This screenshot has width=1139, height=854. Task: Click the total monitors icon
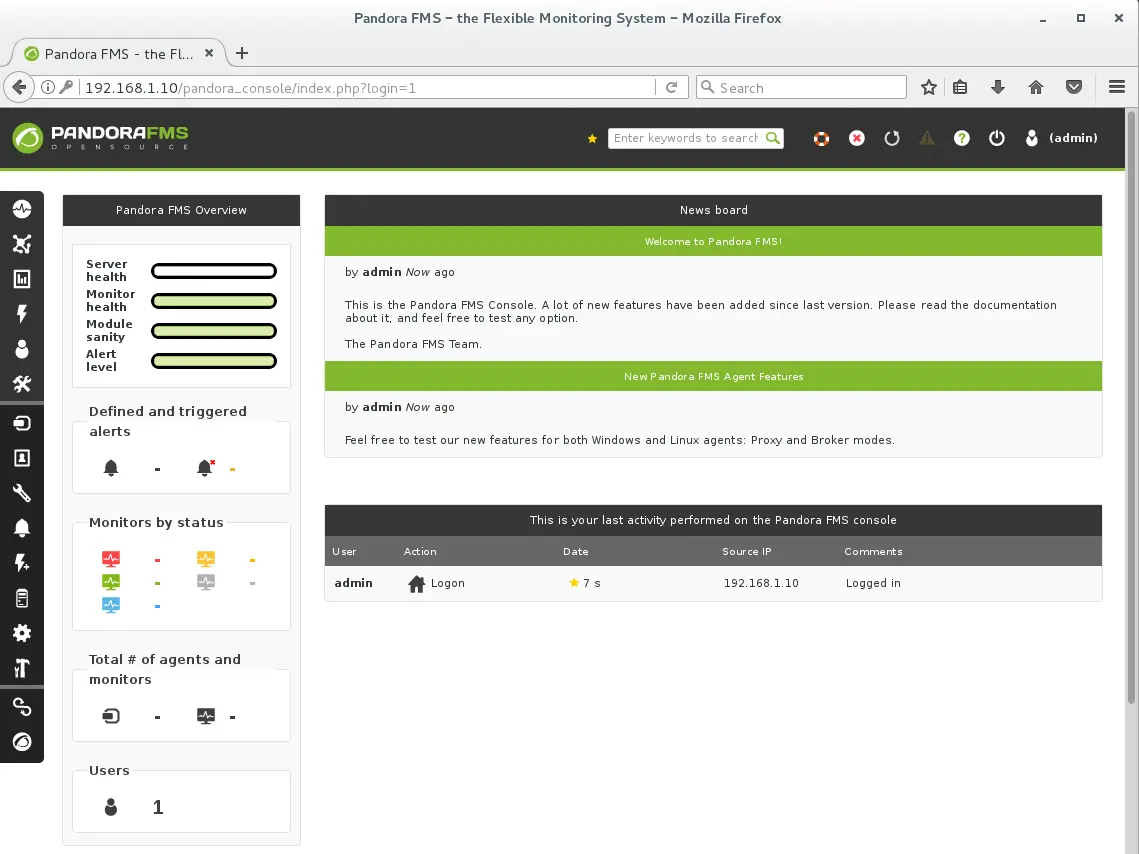pyautogui.click(x=206, y=717)
